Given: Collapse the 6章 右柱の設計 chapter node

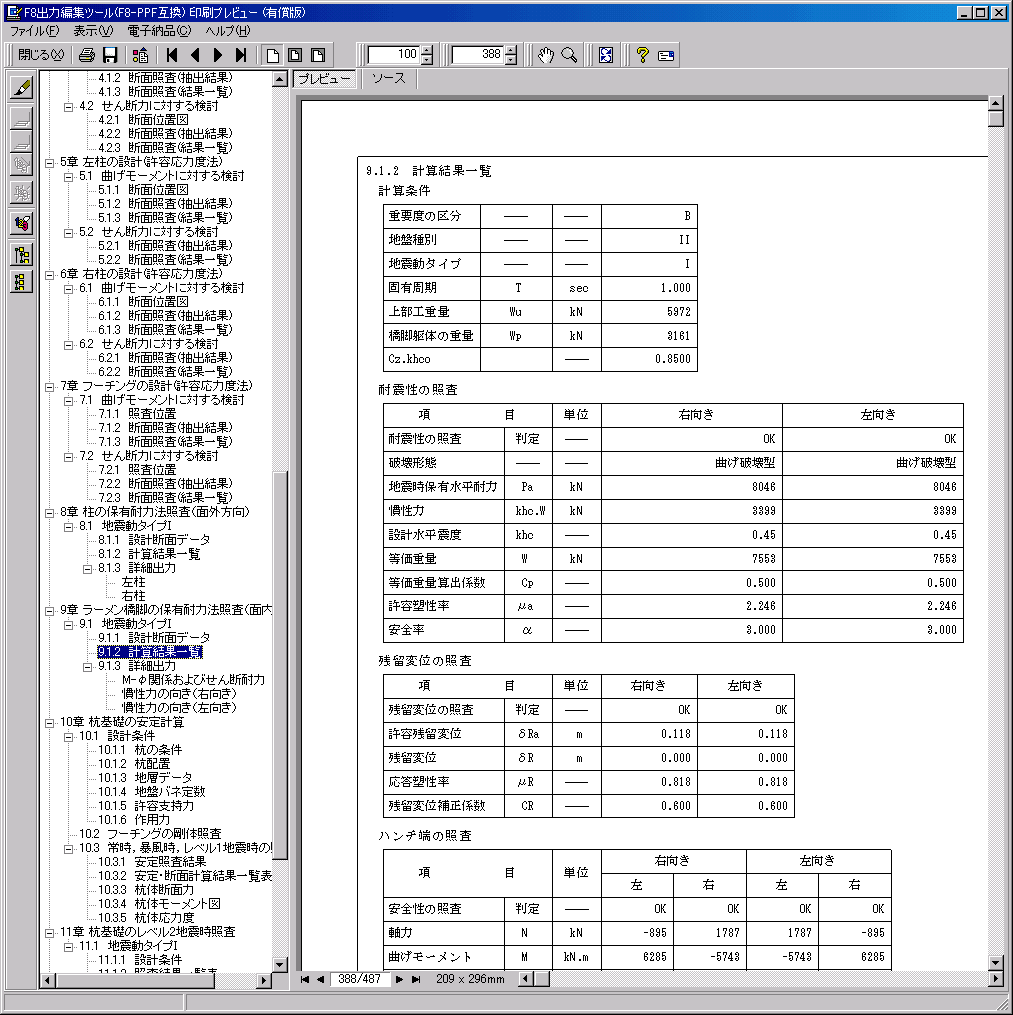Looking at the screenshot, I should click(49, 275).
